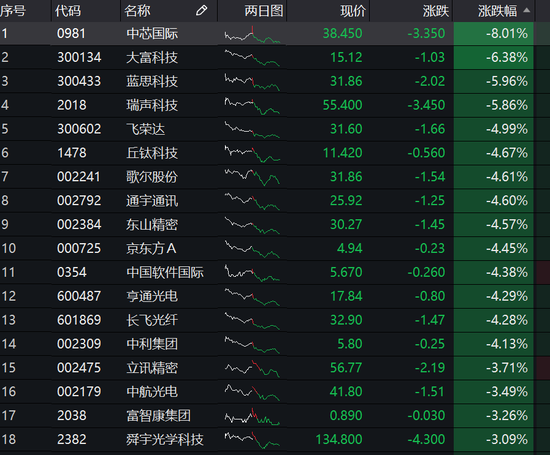
Task: Open the two-day chart for 富智康集团
Action: coord(252,416)
